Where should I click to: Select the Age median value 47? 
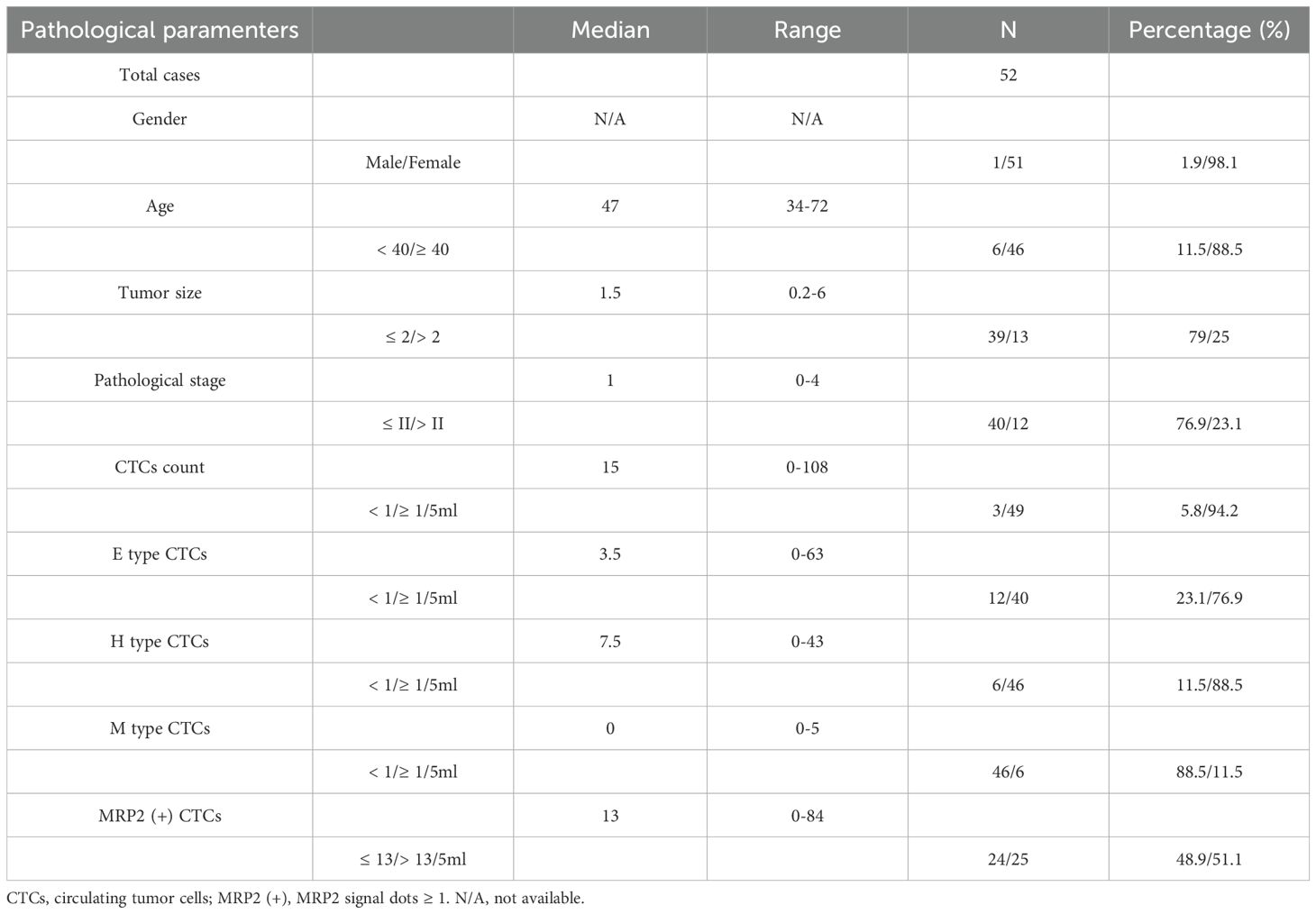(610, 206)
